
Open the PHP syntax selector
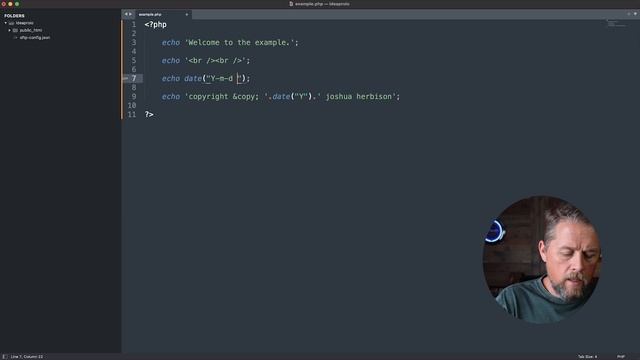coord(621,357)
